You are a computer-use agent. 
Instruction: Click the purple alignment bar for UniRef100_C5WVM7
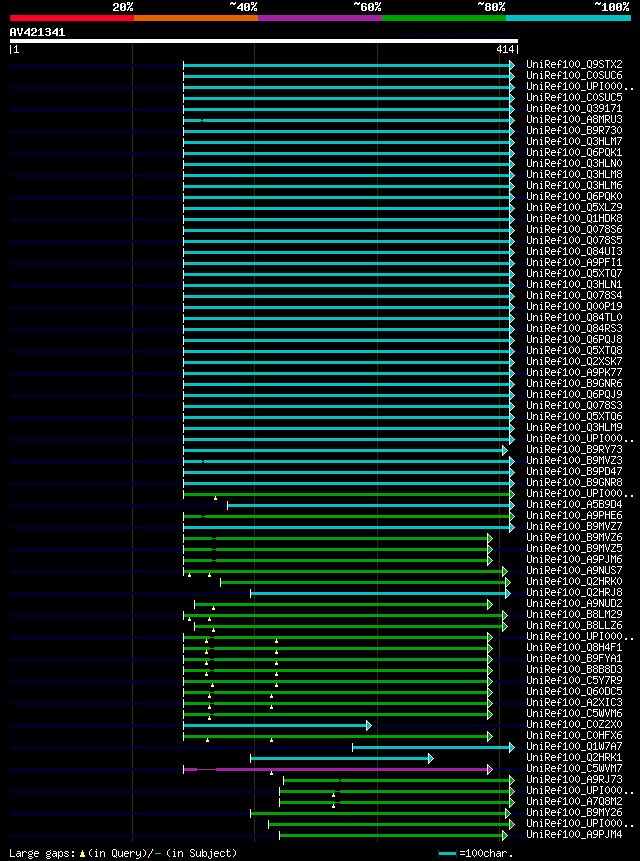[338, 769]
